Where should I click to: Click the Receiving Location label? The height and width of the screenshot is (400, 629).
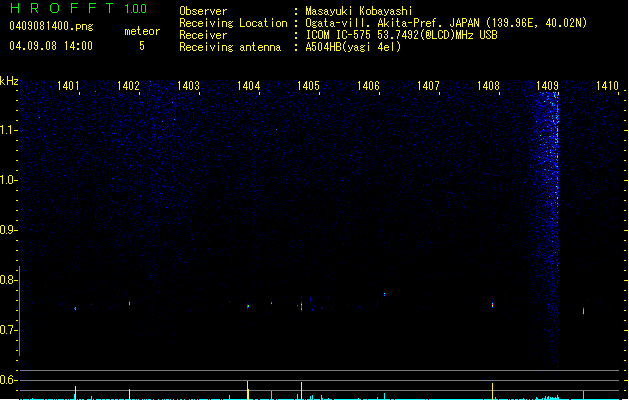click(233, 23)
